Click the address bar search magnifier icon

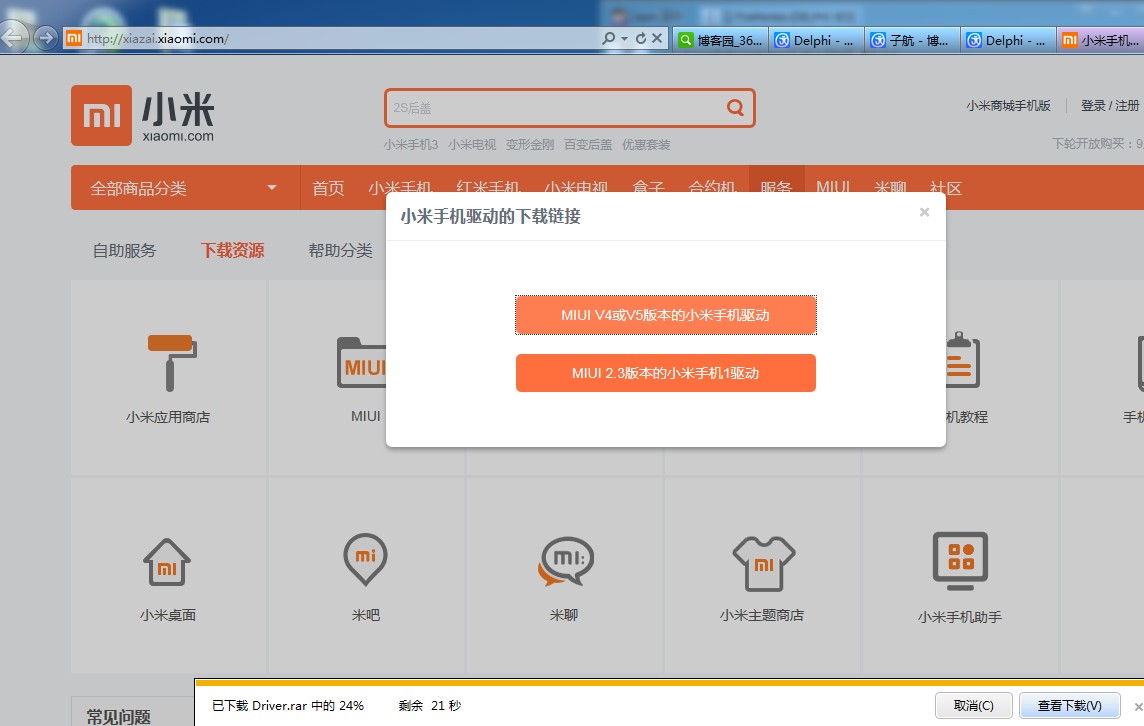pyautogui.click(x=608, y=38)
